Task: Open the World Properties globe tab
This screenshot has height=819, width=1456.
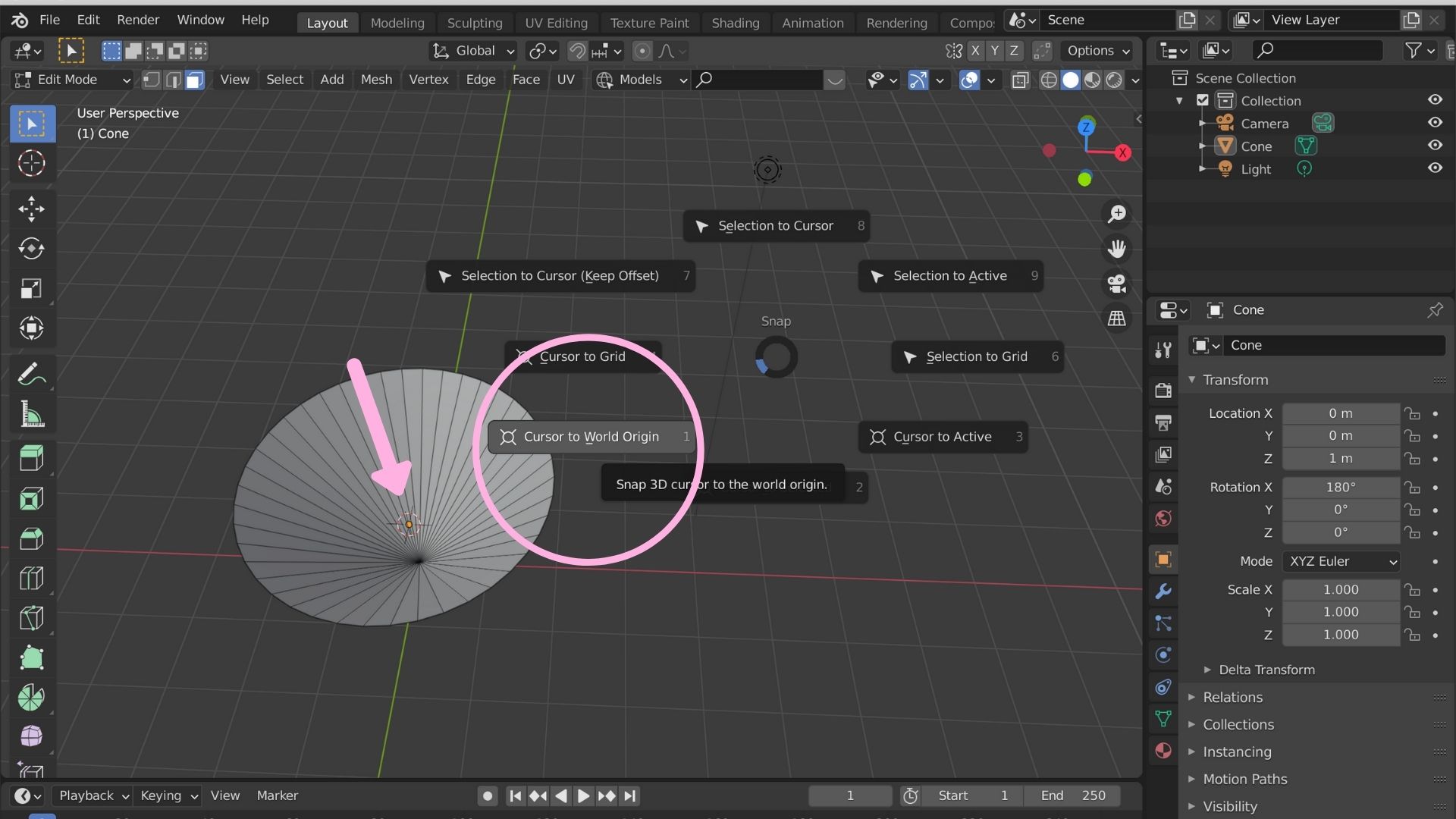Action: point(1163,519)
